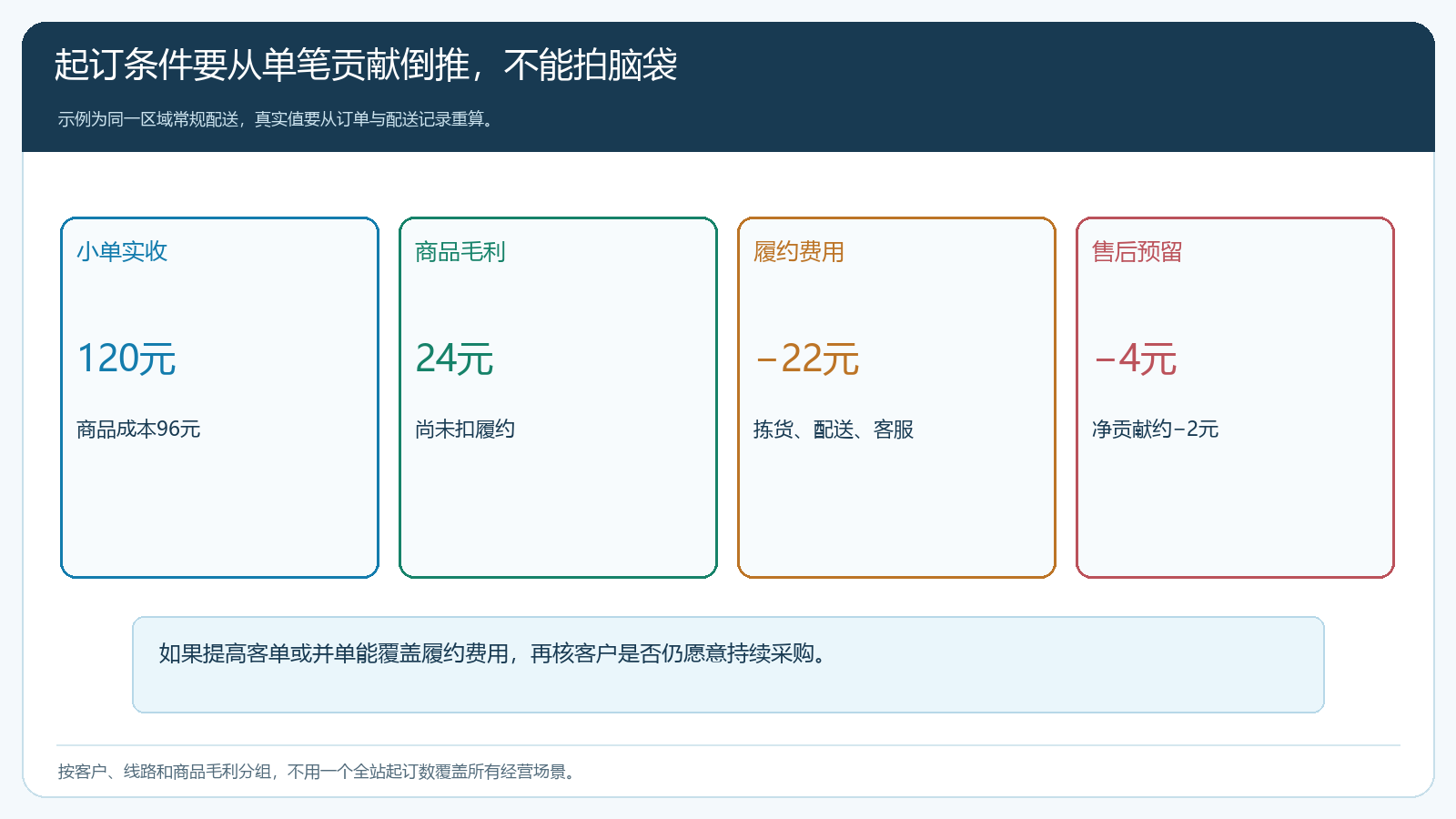Image resolution: width=1456 pixels, height=819 pixels.
Task: Click the 尚未扣履约 note
Action: click(465, 429)
